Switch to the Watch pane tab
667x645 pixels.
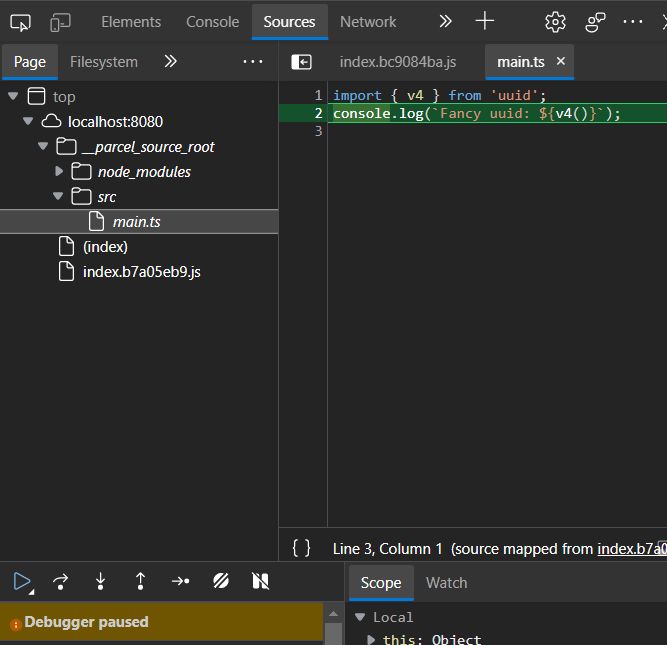(x=447, y=582)
